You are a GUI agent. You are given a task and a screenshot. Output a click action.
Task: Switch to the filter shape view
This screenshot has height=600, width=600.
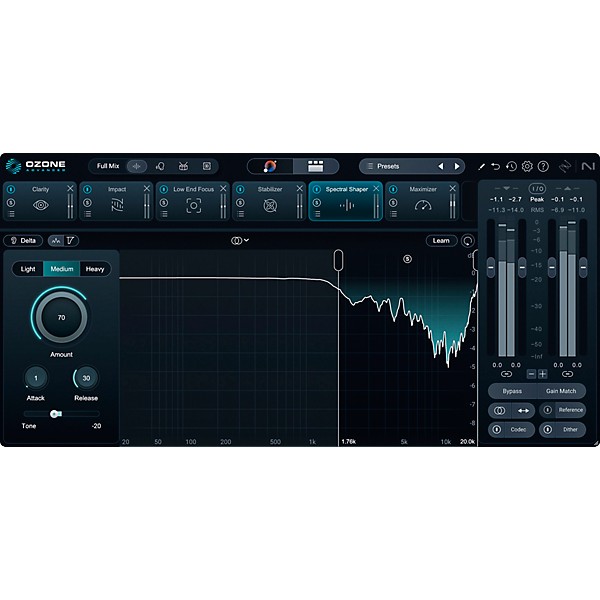71,241
